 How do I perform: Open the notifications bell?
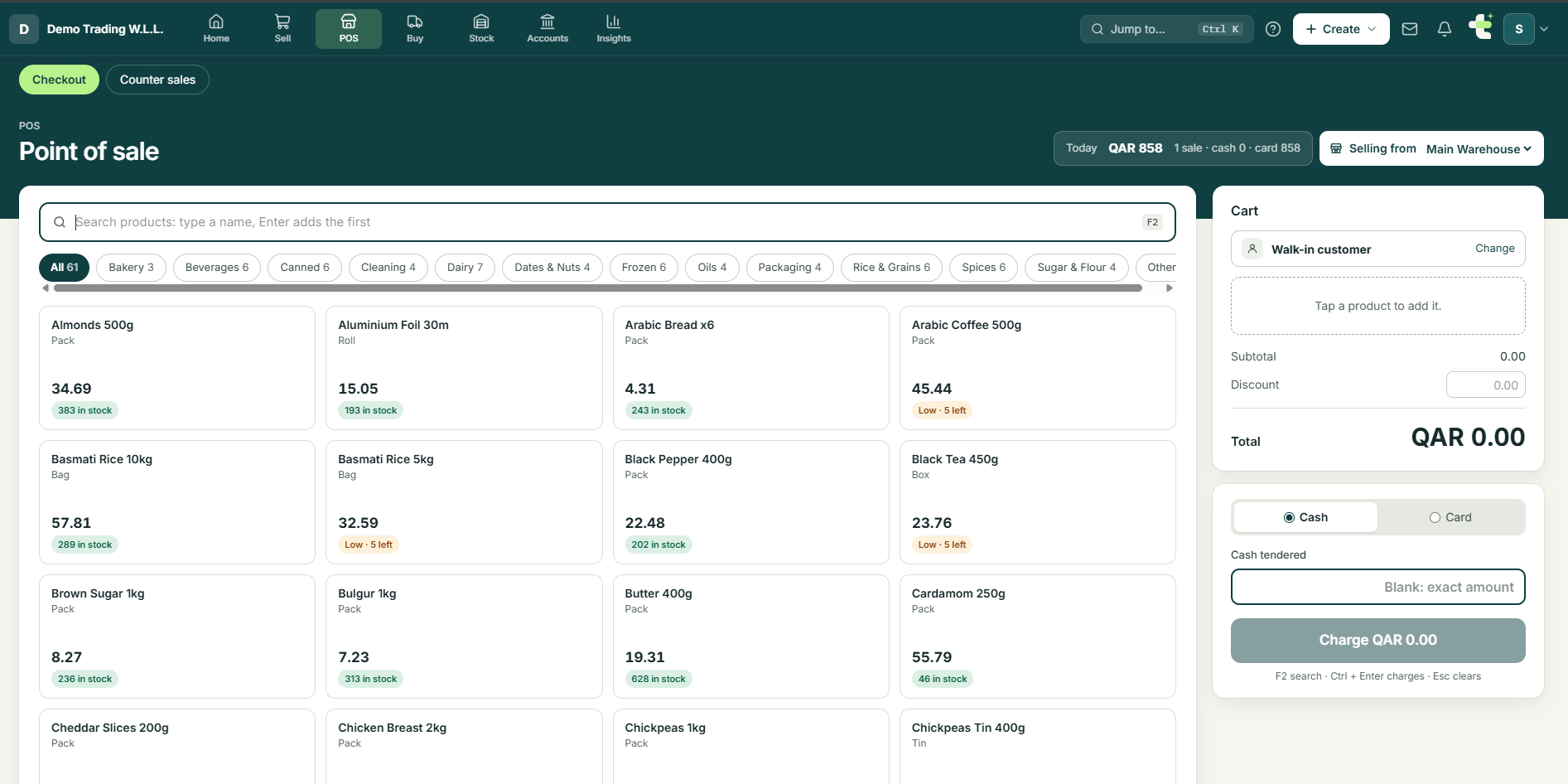(x=1445, y=29)
